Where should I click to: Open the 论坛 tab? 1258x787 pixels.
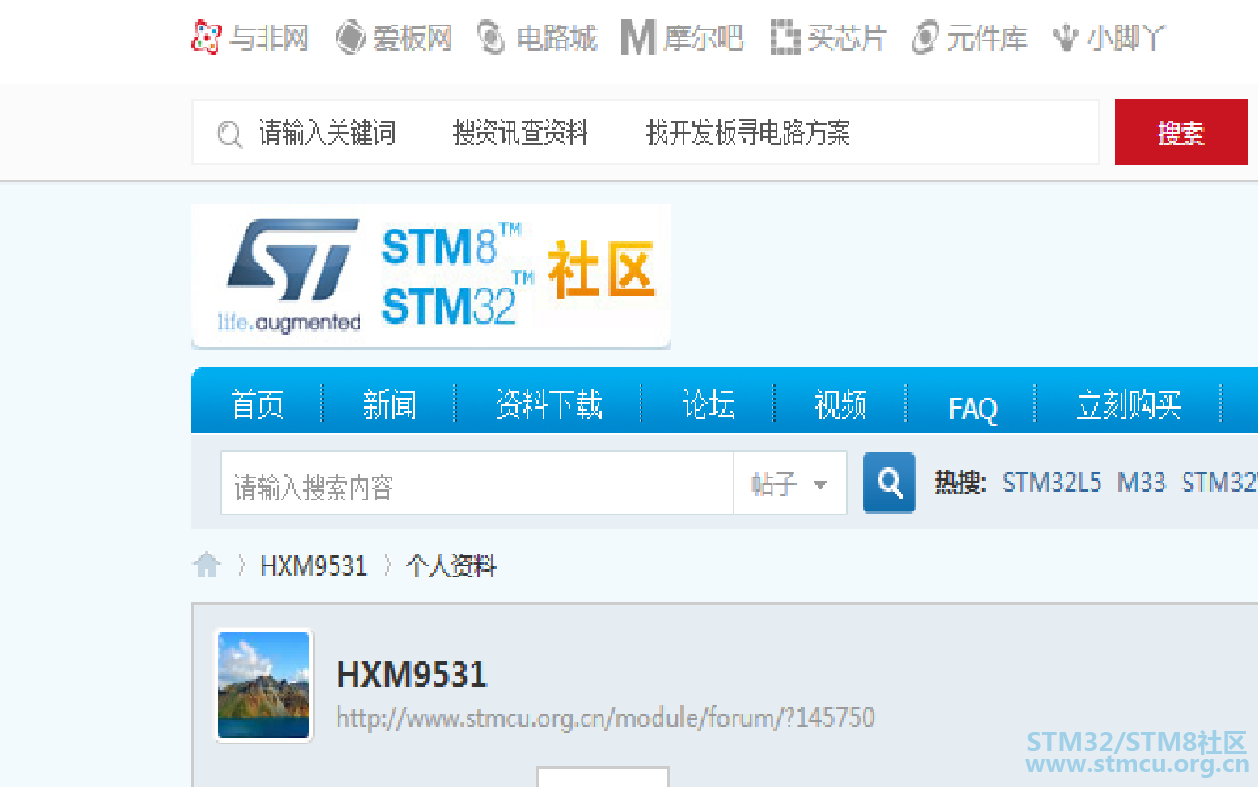pyautogui.click(x=708, y=405)
